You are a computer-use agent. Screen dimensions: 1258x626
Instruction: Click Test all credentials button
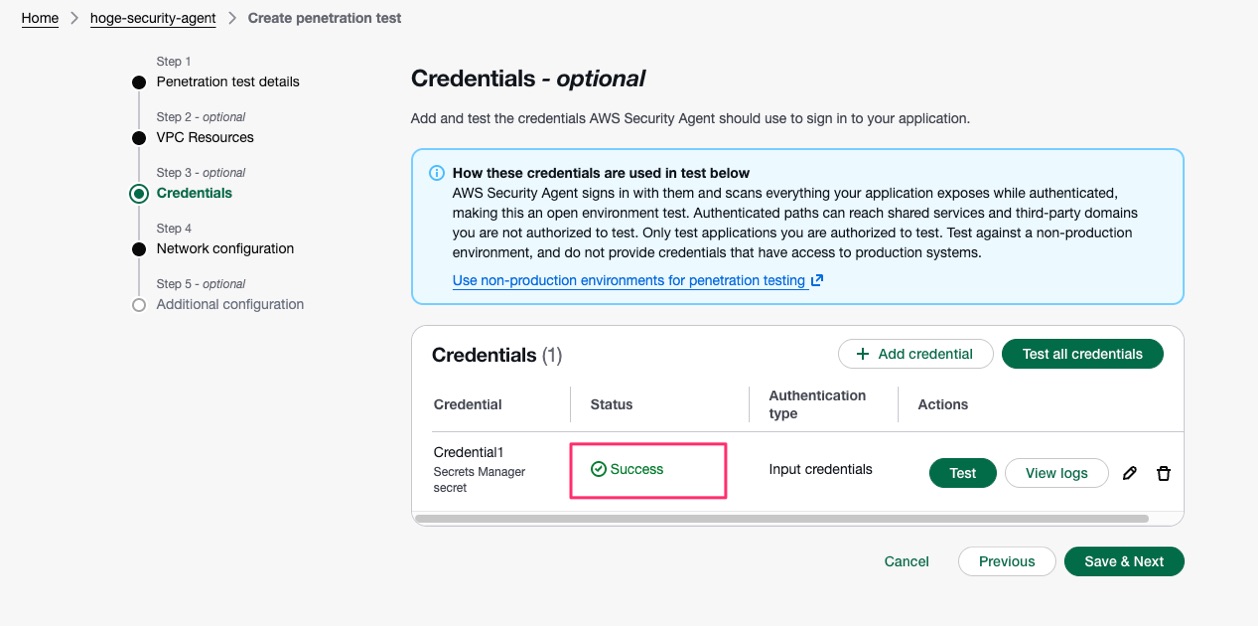point(1082,354)
